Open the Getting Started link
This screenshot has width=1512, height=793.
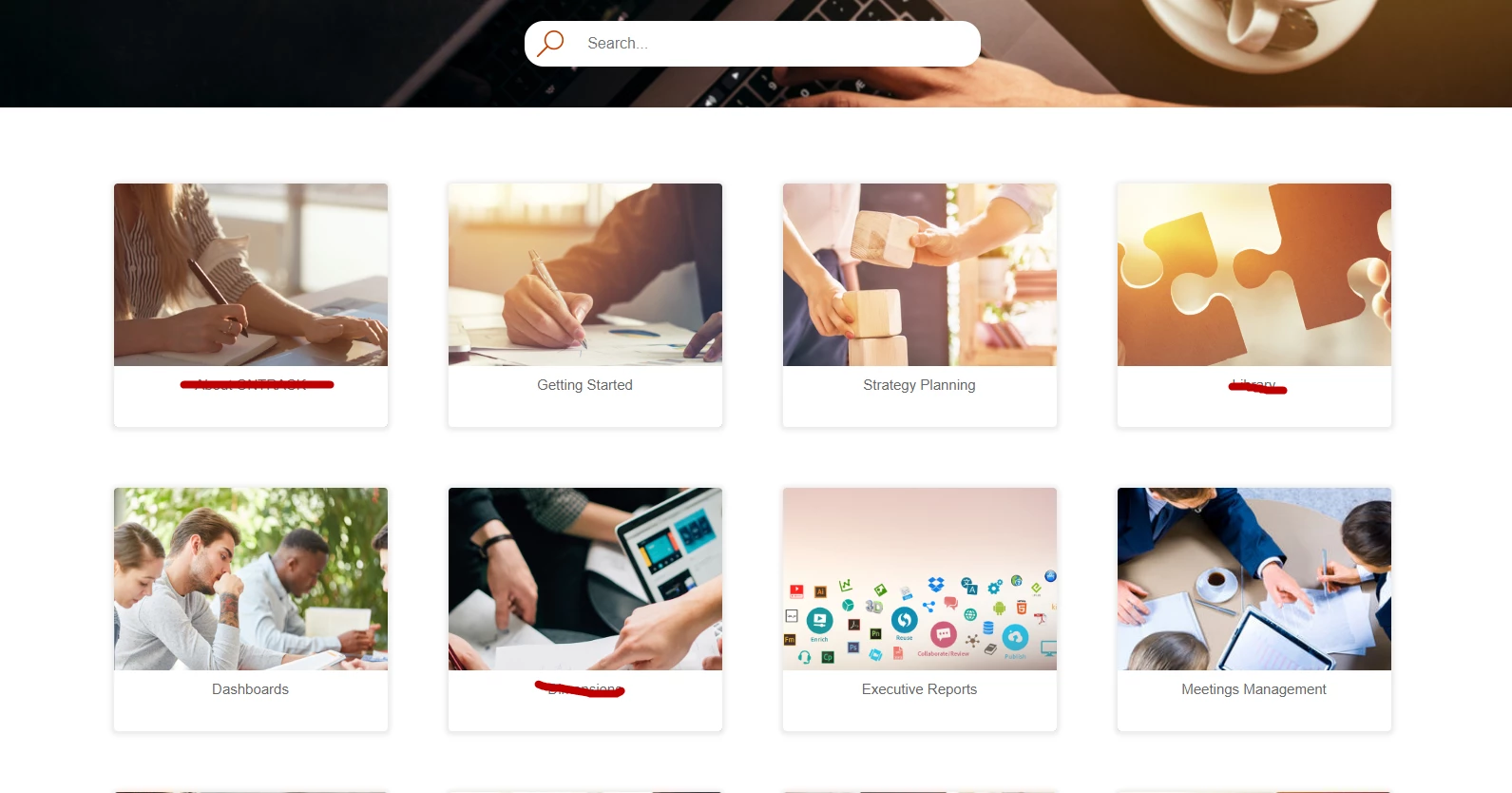(x=584, y=385)
